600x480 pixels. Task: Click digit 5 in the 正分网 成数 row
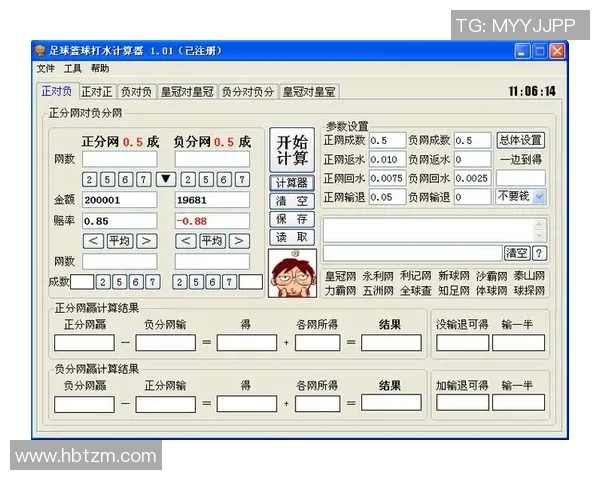pos(119,282)
